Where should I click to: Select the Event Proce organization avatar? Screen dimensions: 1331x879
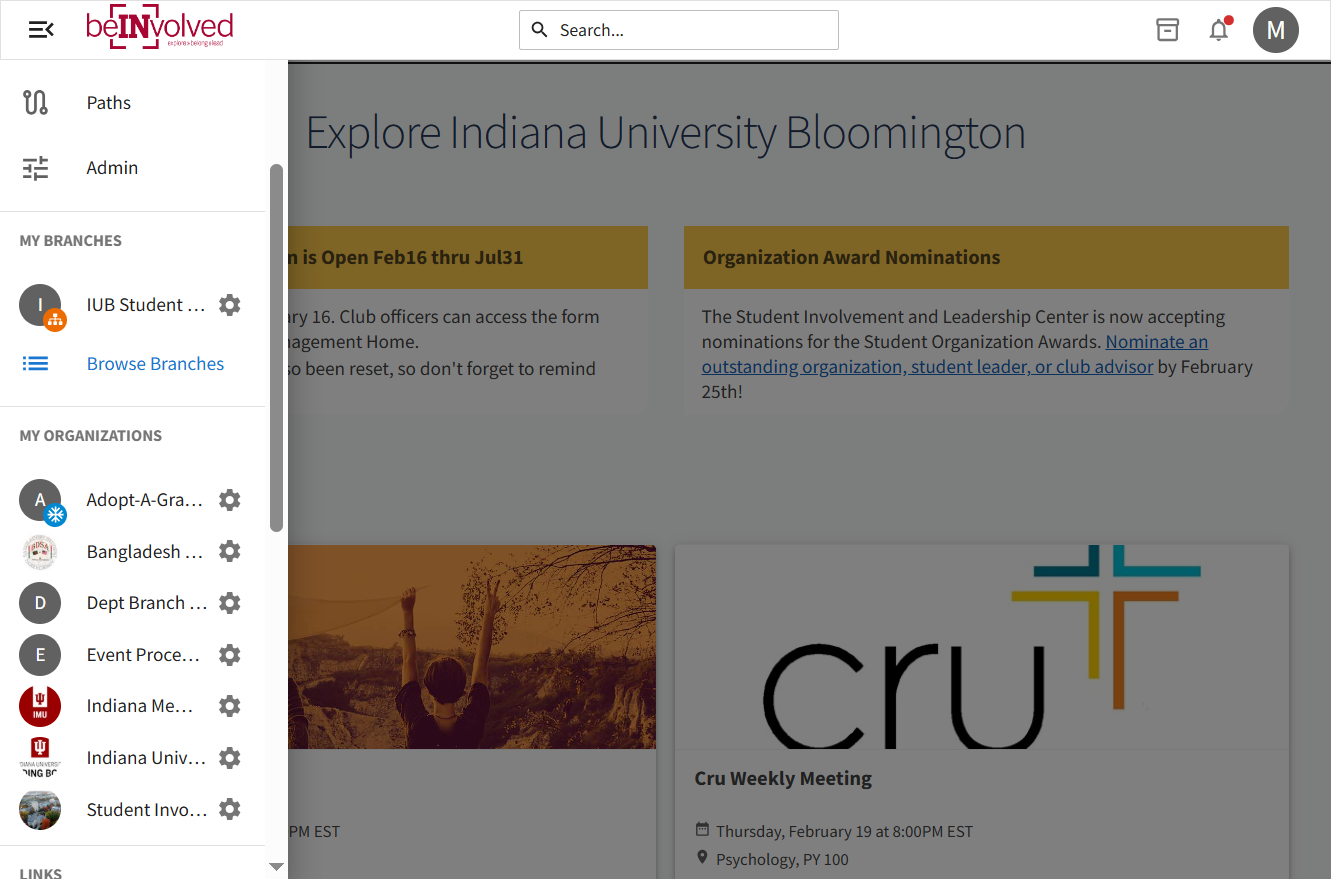pyautogui.click(x=40, y=655)
